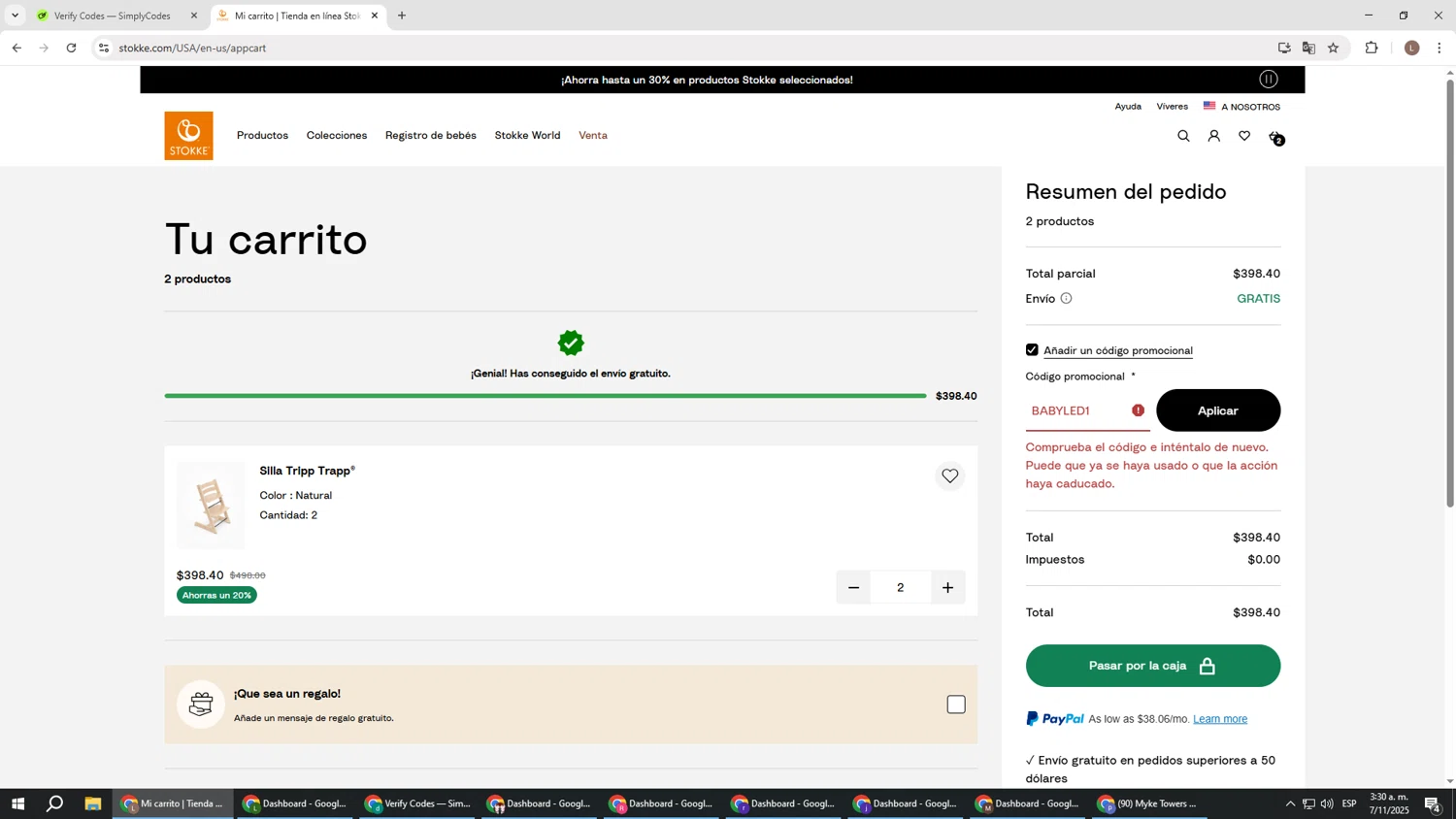Open Registro de bebés menu
The image size is (1456, 819).
pyautogui.click(x=431, y=136)
